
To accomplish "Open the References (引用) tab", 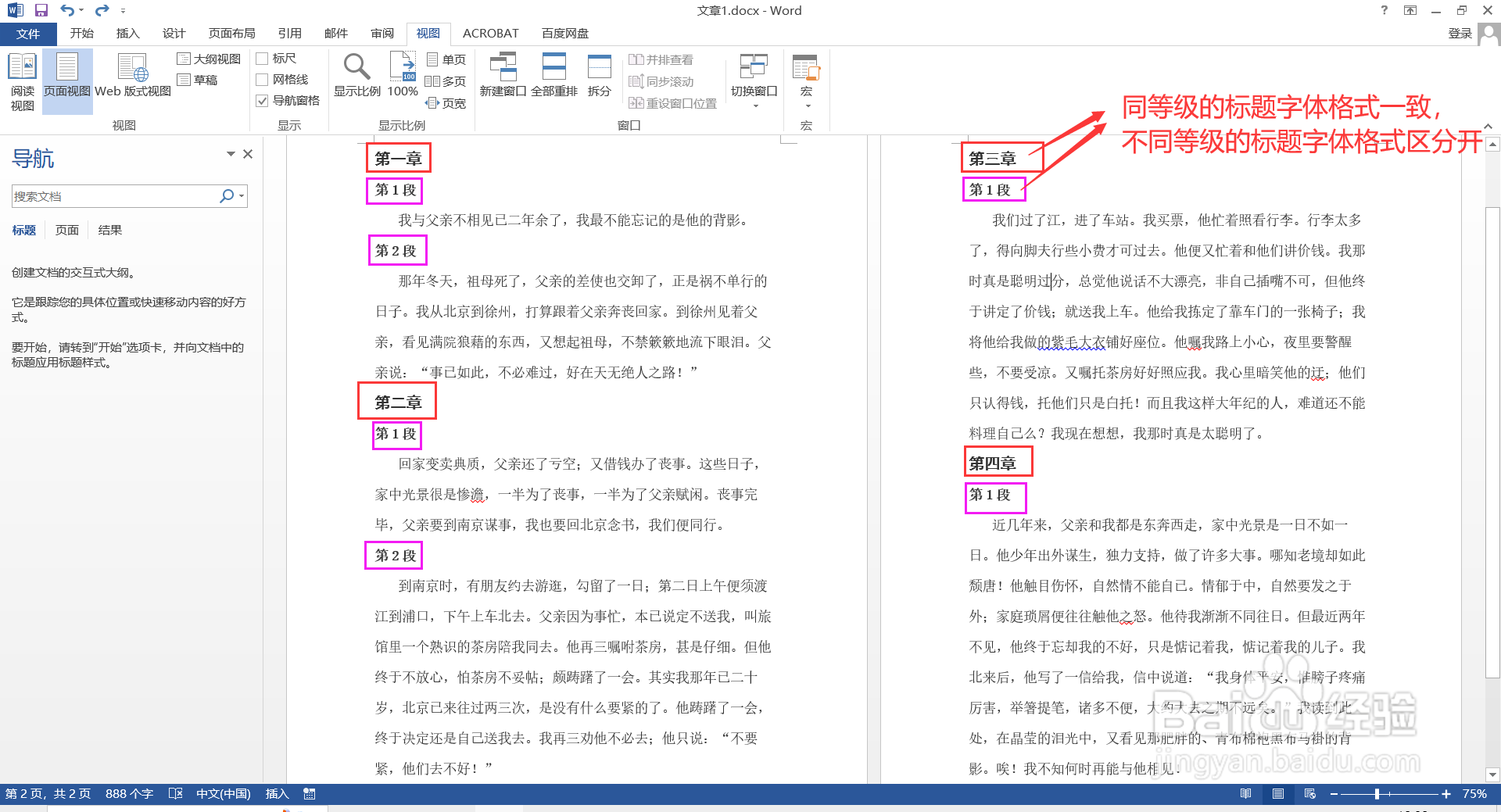I will (289, 34).
